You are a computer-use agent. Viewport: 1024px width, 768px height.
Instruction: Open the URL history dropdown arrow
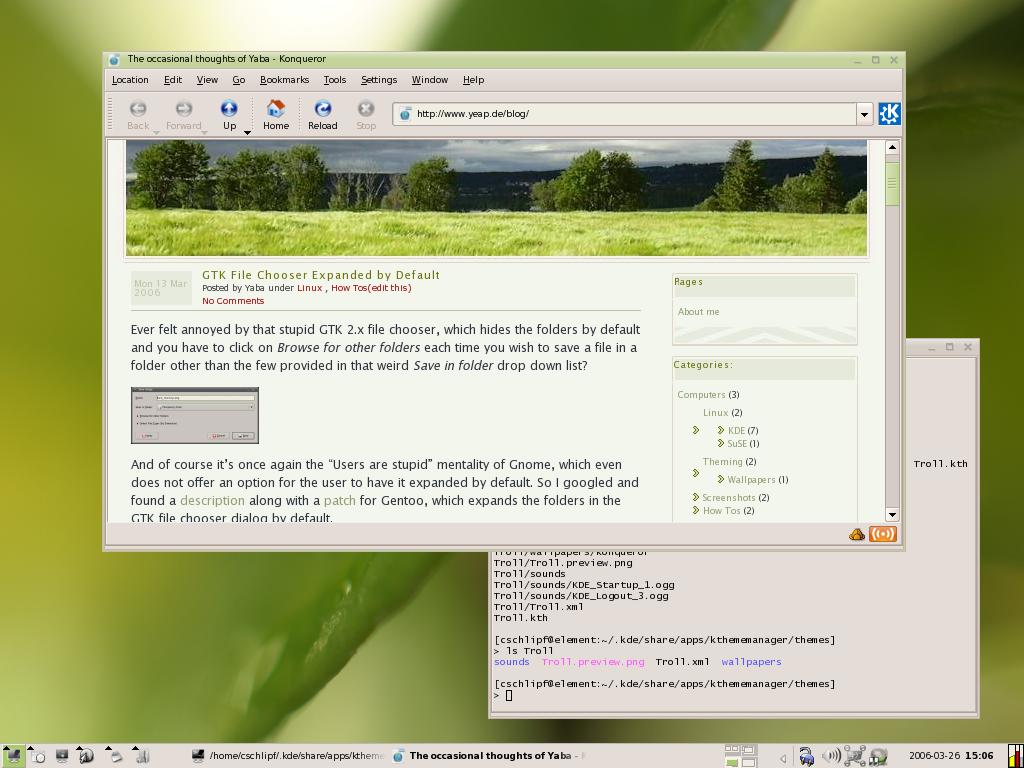click(x=864, y=114)
